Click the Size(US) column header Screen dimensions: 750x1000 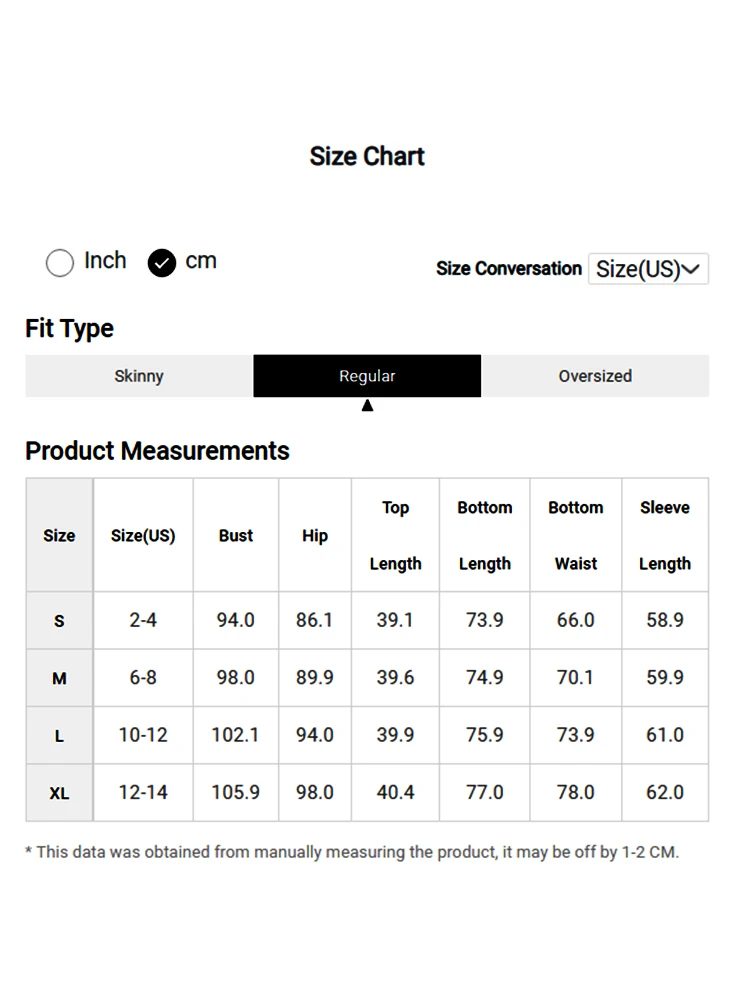[x=143, y=535]
